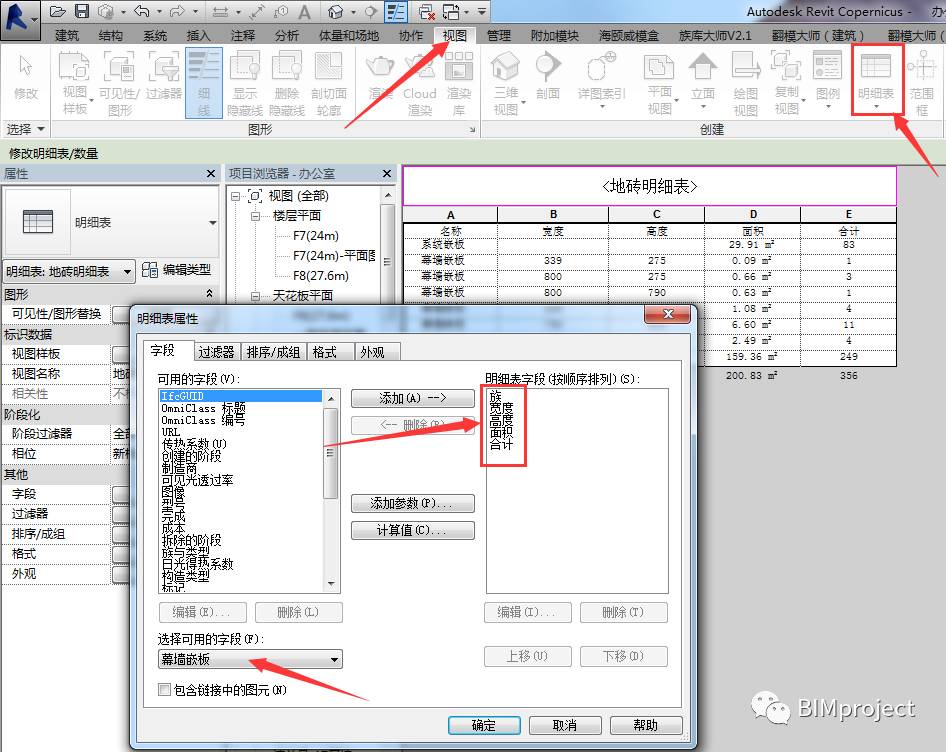Screen dimensions: 946x752
Task: Create a 剖面 section view
Action: point(548,76)
